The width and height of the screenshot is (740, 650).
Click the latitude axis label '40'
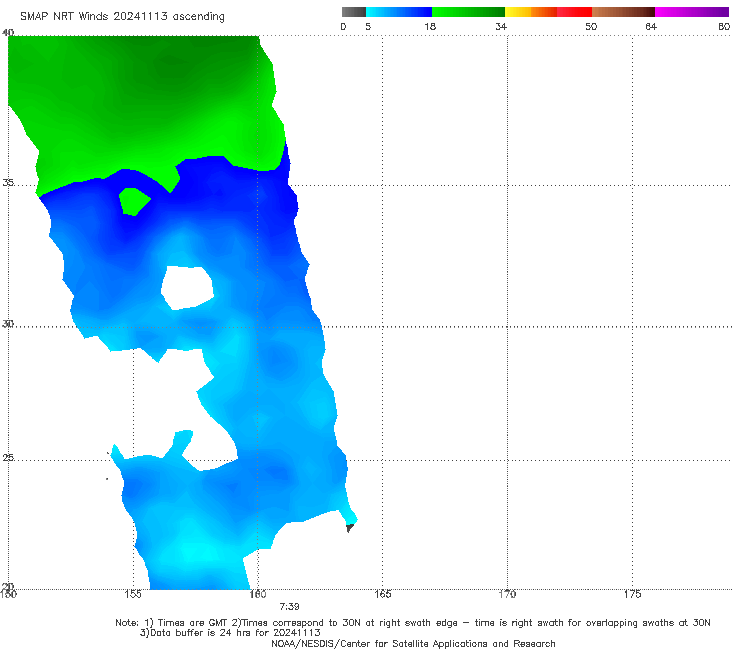[8, 33]
